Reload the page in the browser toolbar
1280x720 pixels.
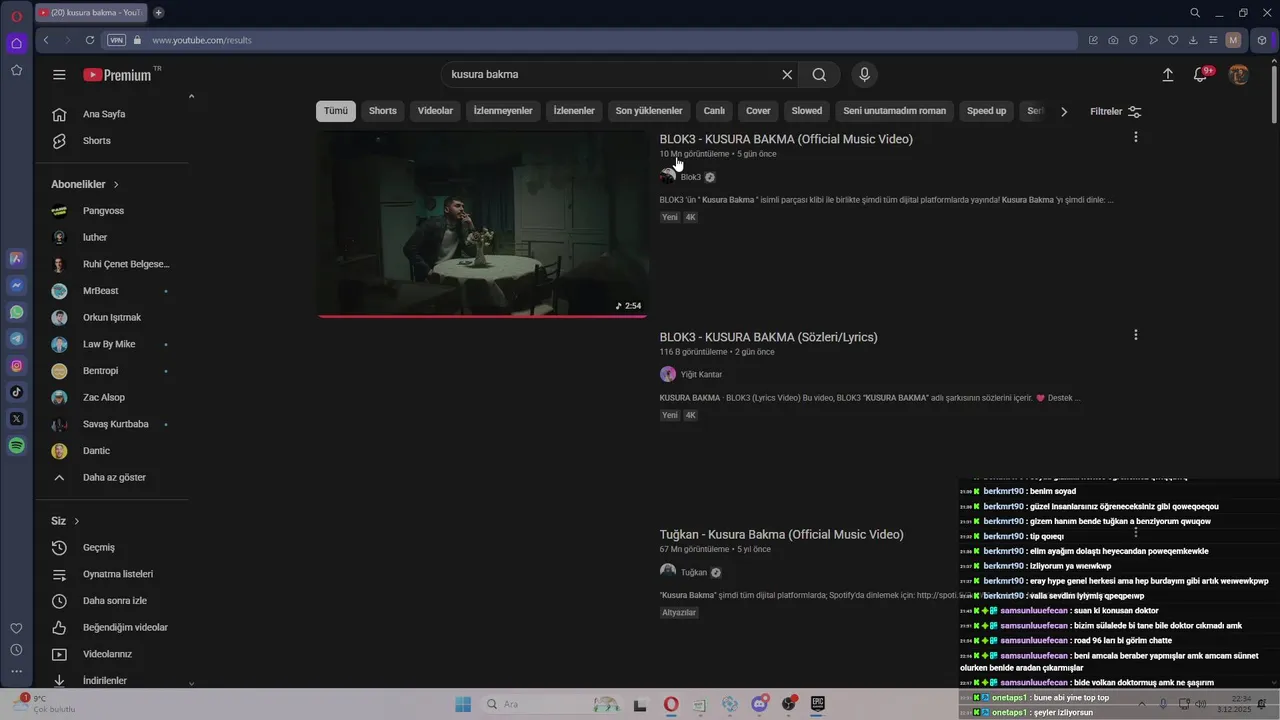tap(90, 40)
